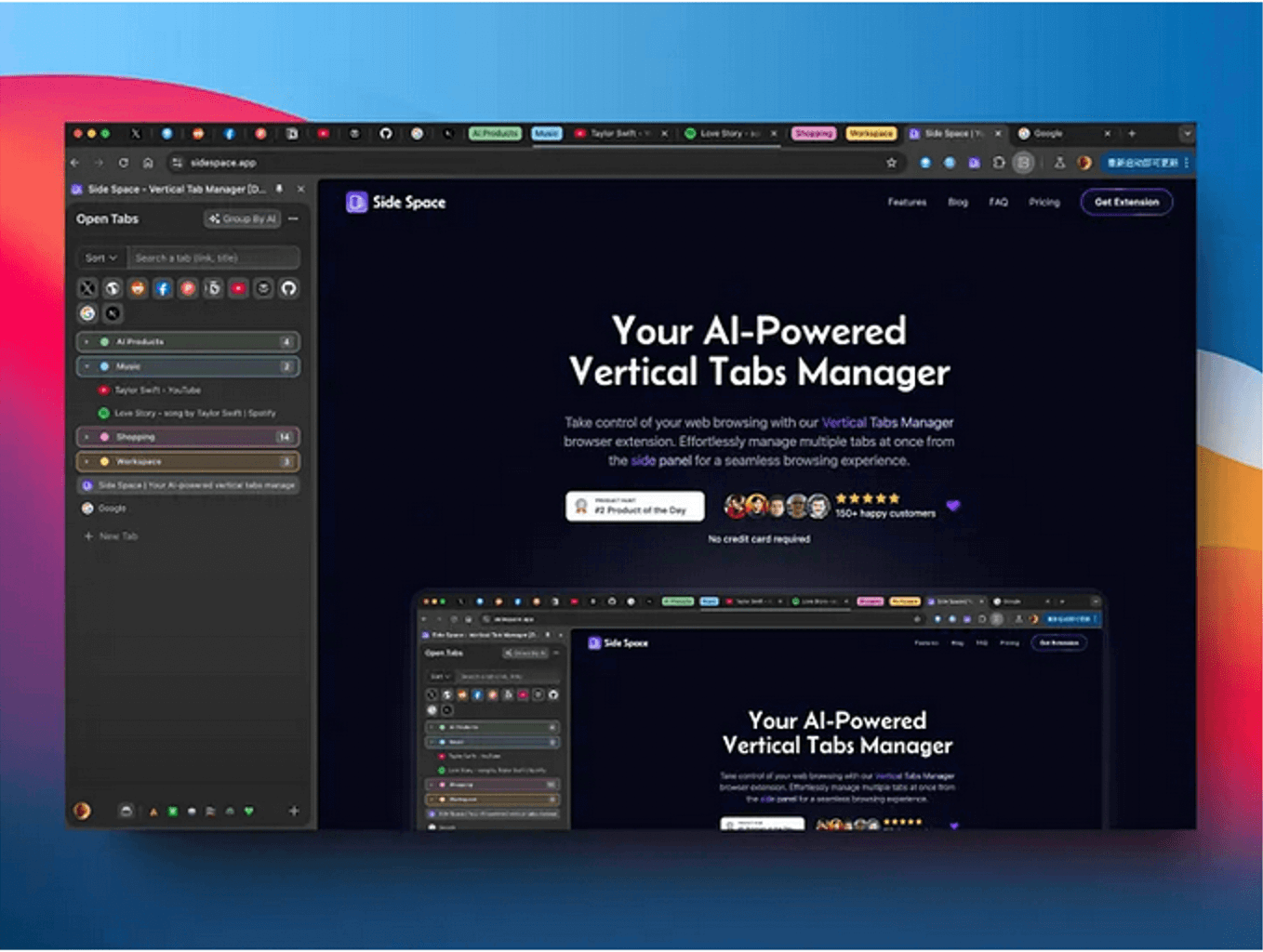Focus the Search a tab field

213,258
